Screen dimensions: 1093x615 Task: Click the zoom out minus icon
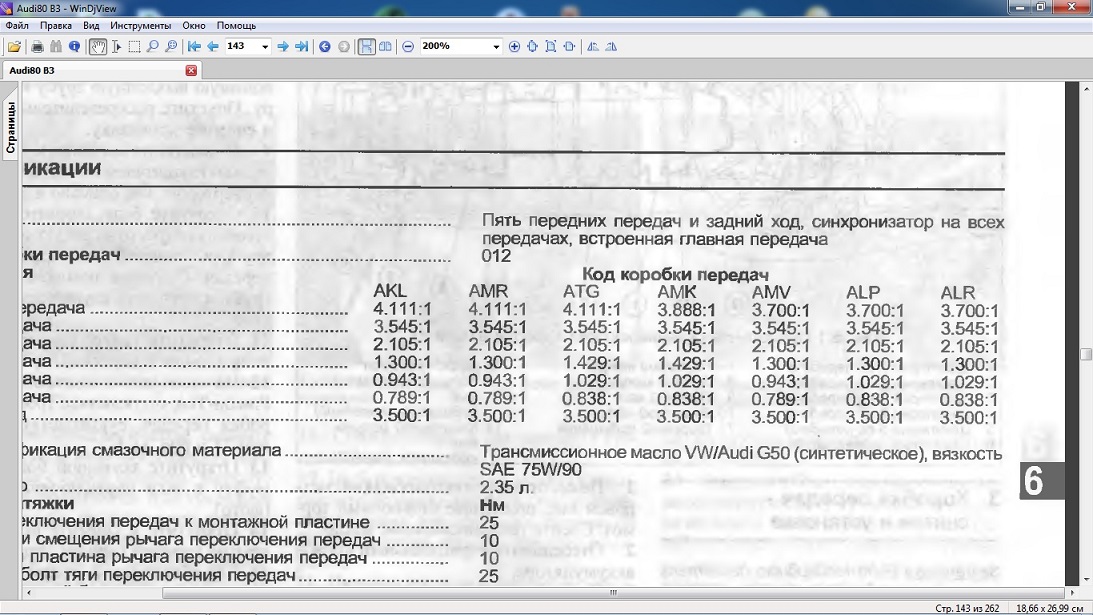coord(408,47)
